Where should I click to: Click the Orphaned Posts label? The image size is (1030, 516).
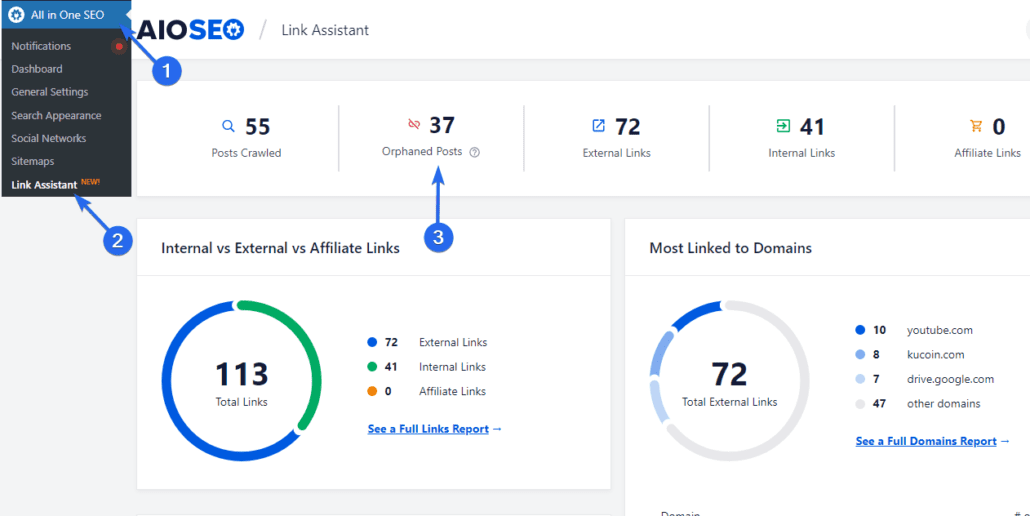click(x=422, y=152)
